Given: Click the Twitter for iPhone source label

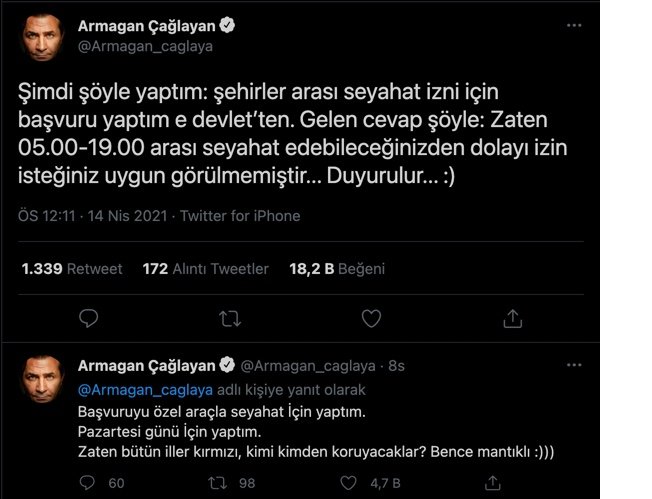Looking at the screenshot, I should tap(240, 216).
